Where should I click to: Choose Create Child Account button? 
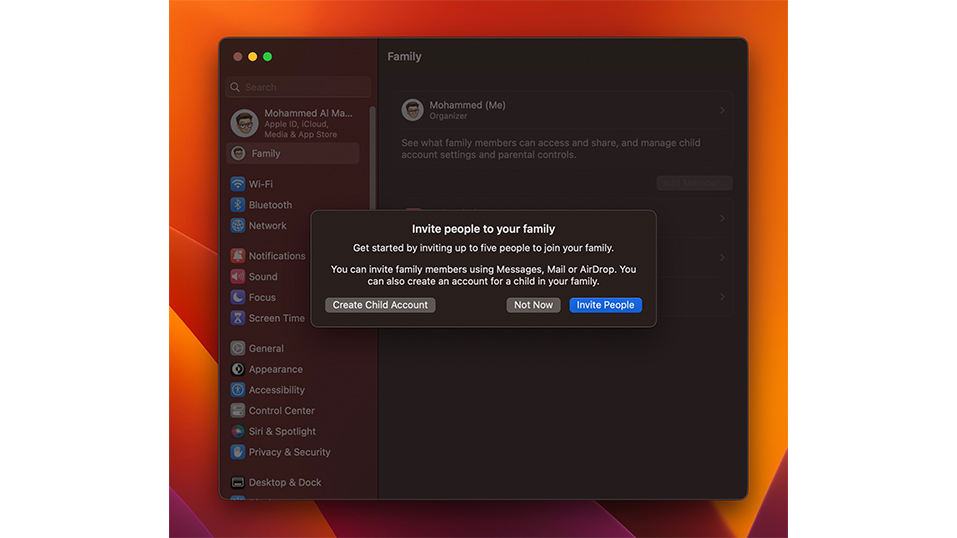(x=380, y=305)
